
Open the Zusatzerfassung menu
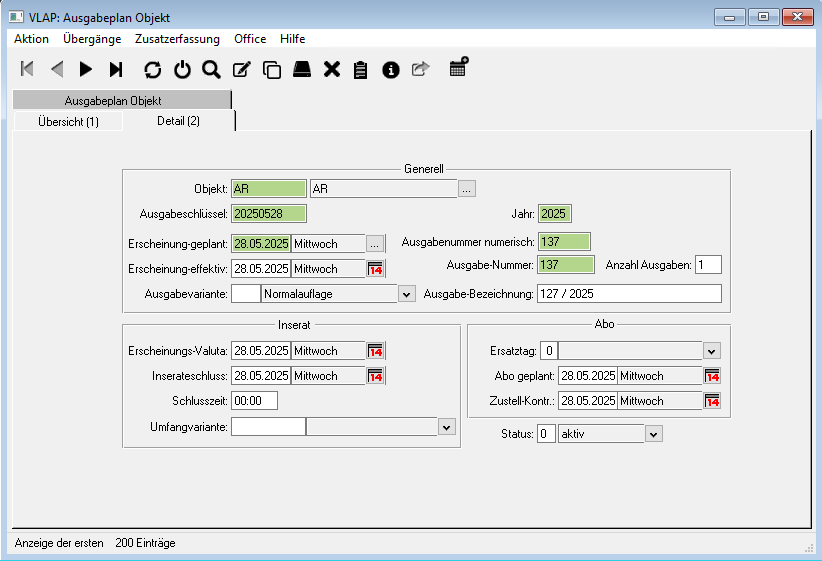pyautogui.click(x=177, y=39)
